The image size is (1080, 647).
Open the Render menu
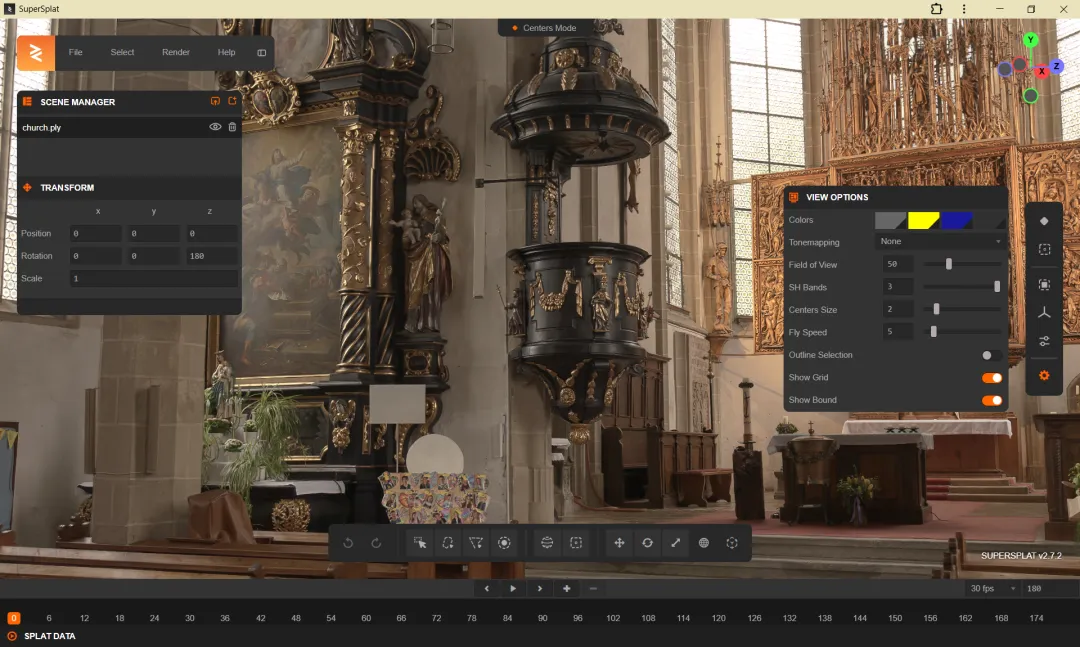(x=176, y=52)
